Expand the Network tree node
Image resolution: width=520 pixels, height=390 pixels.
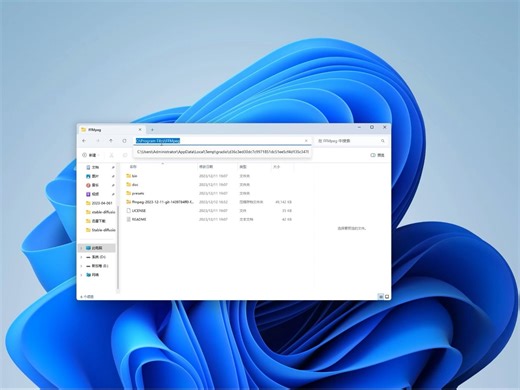81,275
